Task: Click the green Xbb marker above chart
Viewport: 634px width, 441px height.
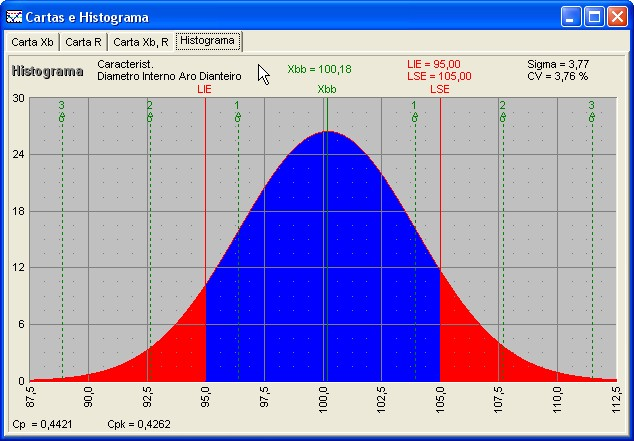Action: click(x=327, y=89)
